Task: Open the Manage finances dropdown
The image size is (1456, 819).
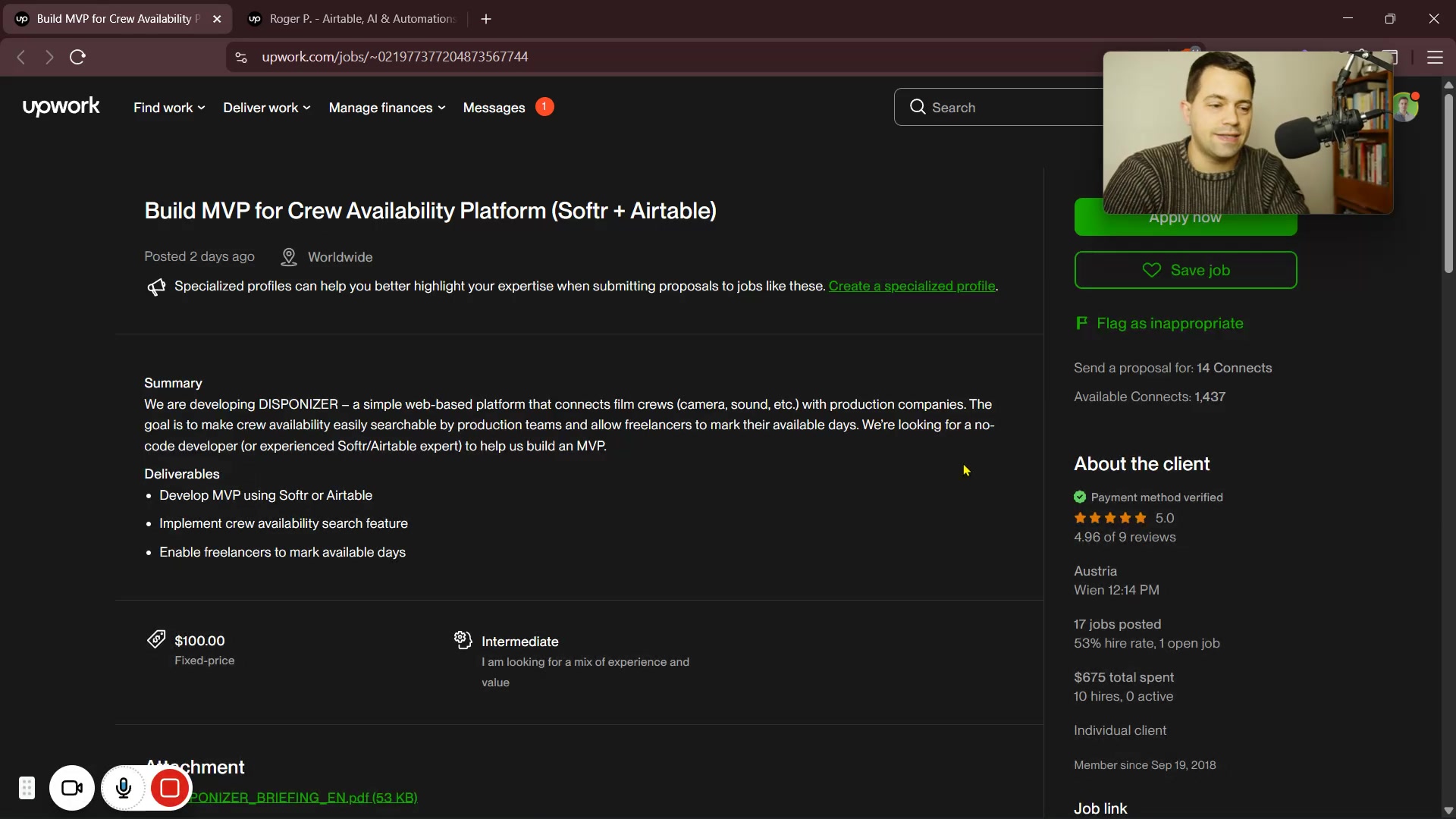Action: [x=387, y=108]
